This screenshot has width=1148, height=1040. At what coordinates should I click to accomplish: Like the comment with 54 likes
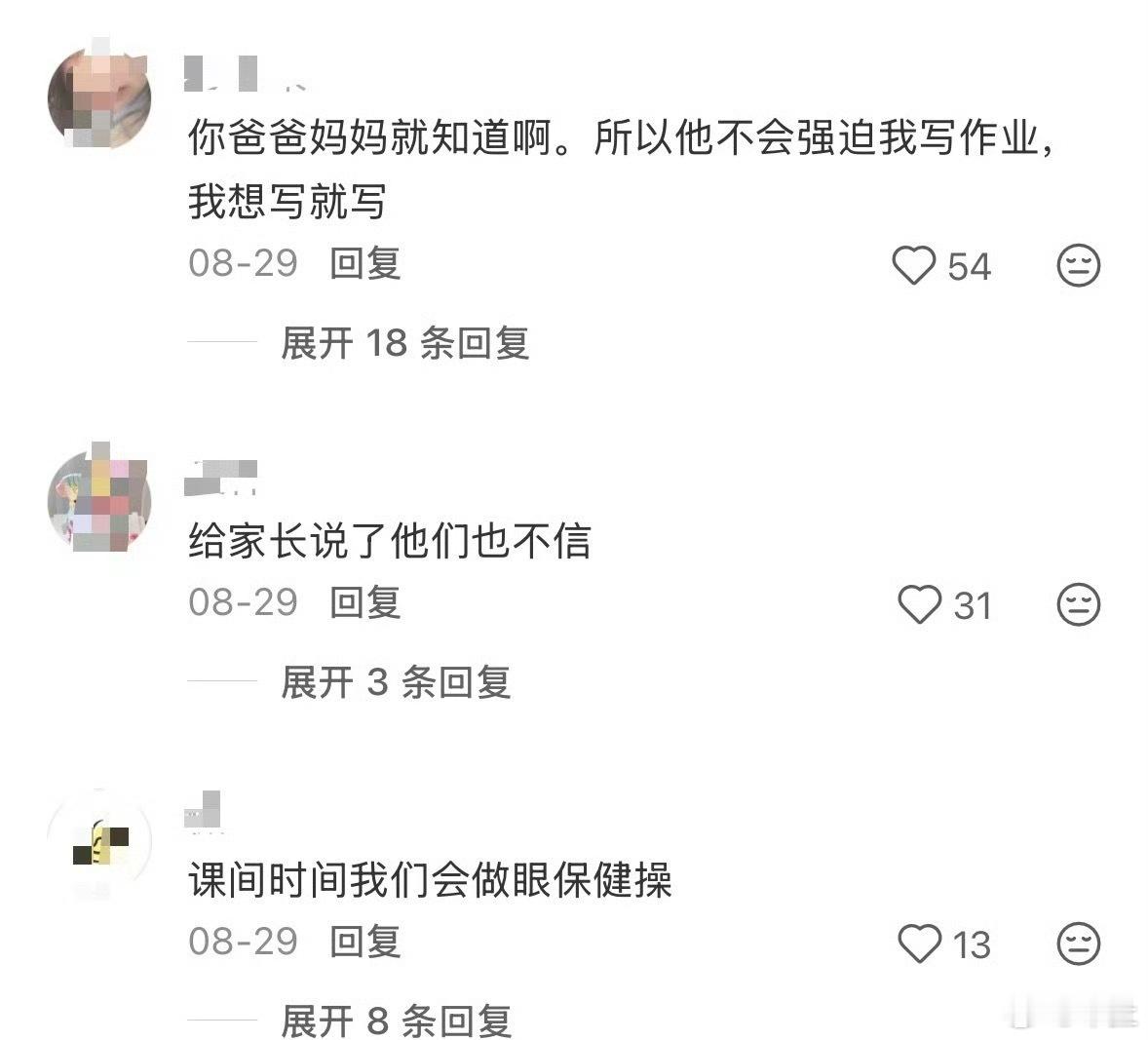point(914,265)
